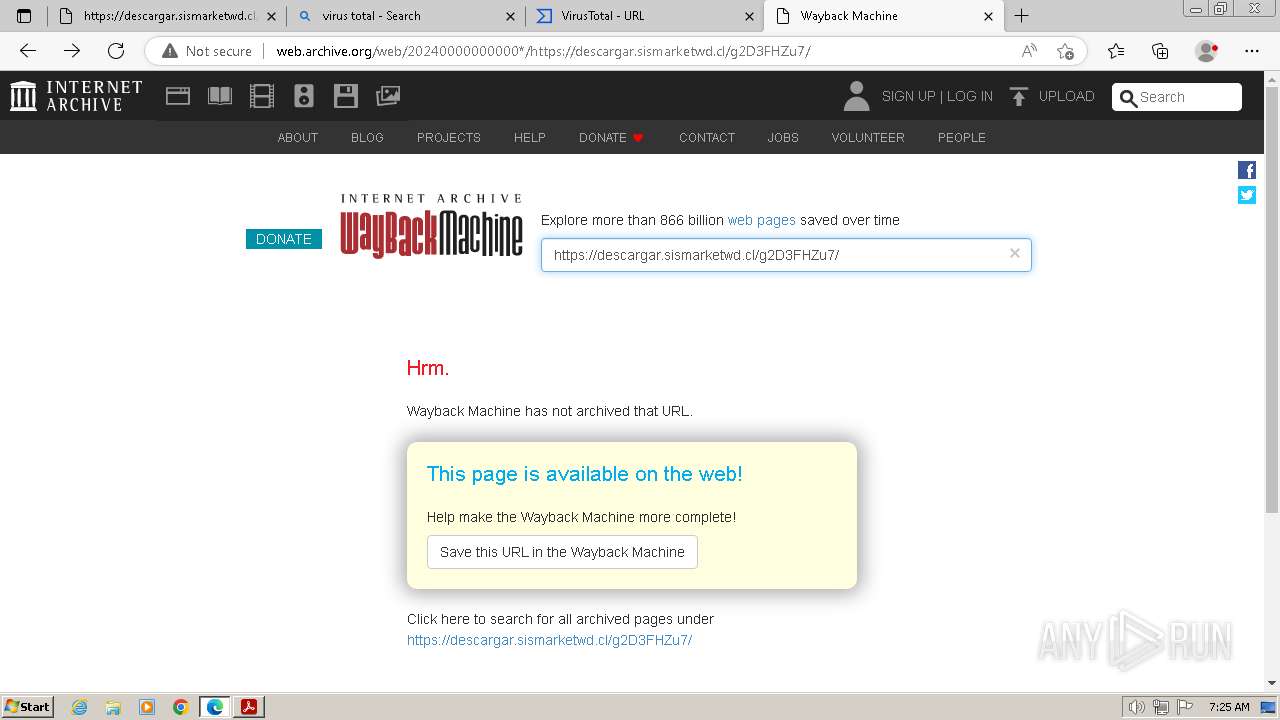This screenshot has height=720, width=1280.
Task: Open the Texts book icon
Action: [x=220, y=96]
